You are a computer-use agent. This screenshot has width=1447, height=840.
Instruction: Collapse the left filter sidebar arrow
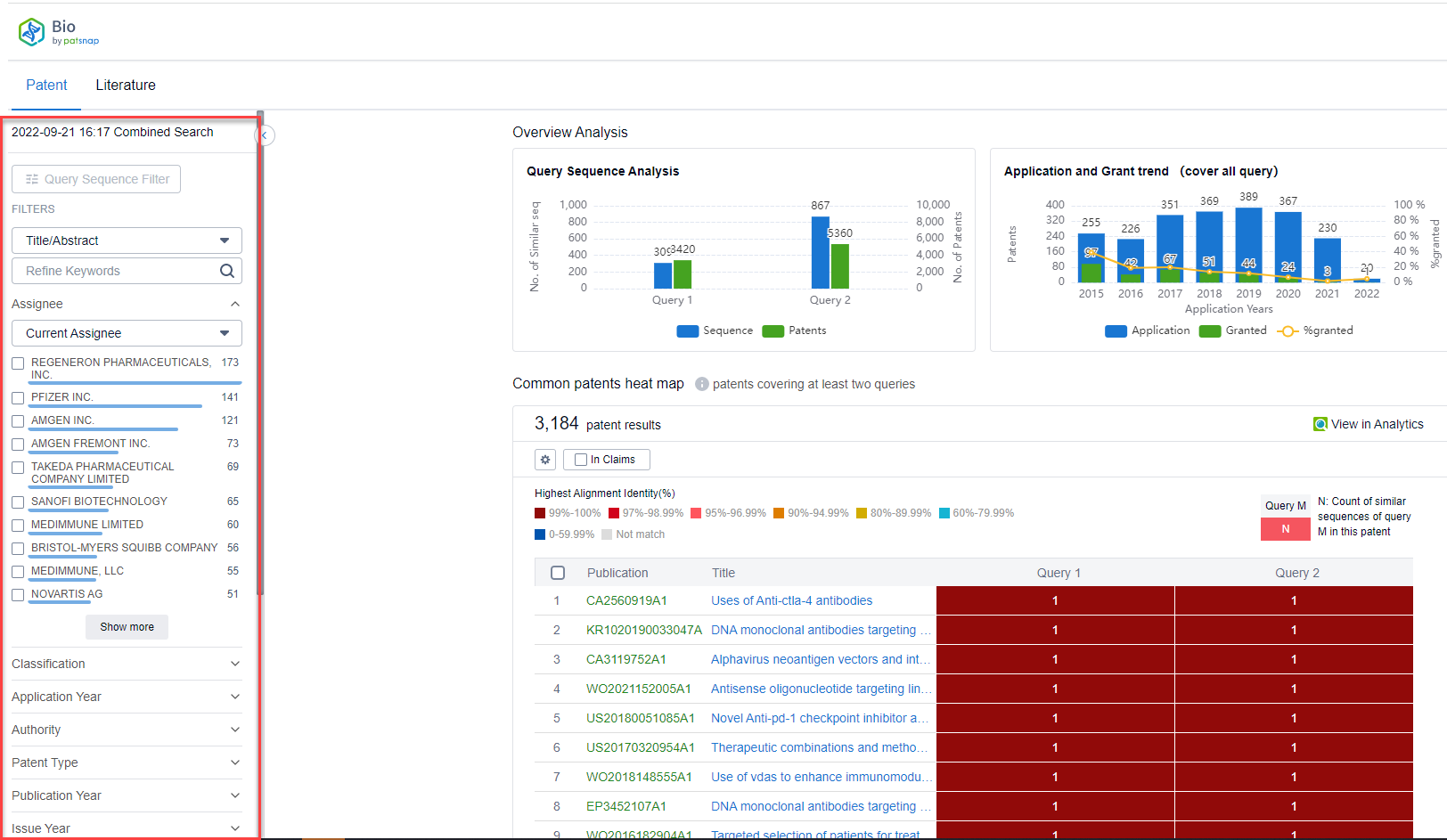pos(265,135)
